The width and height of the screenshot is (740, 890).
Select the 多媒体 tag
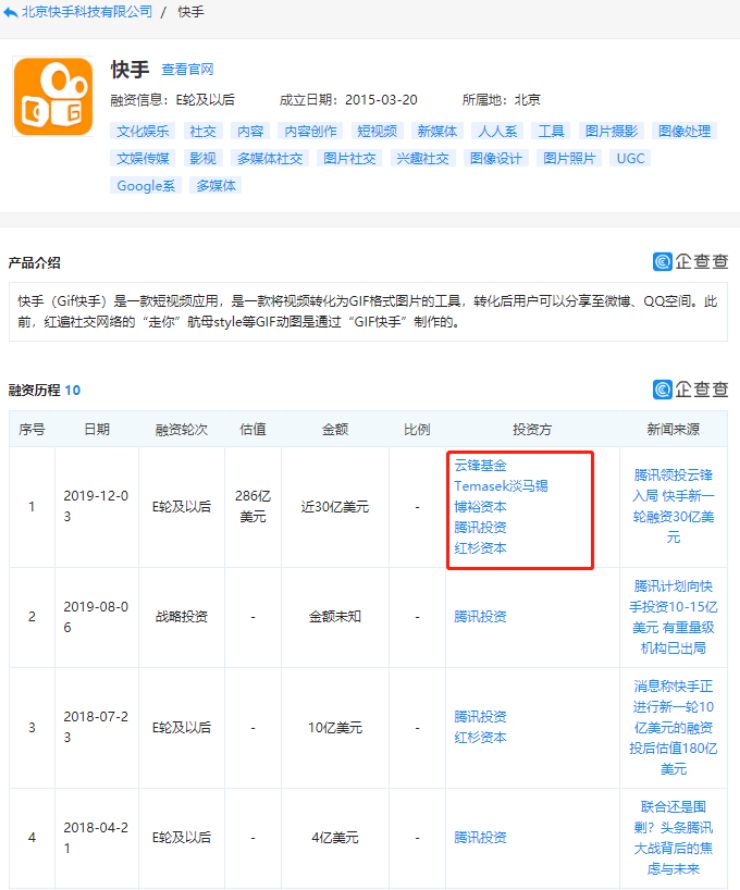(x=216, y=186)
